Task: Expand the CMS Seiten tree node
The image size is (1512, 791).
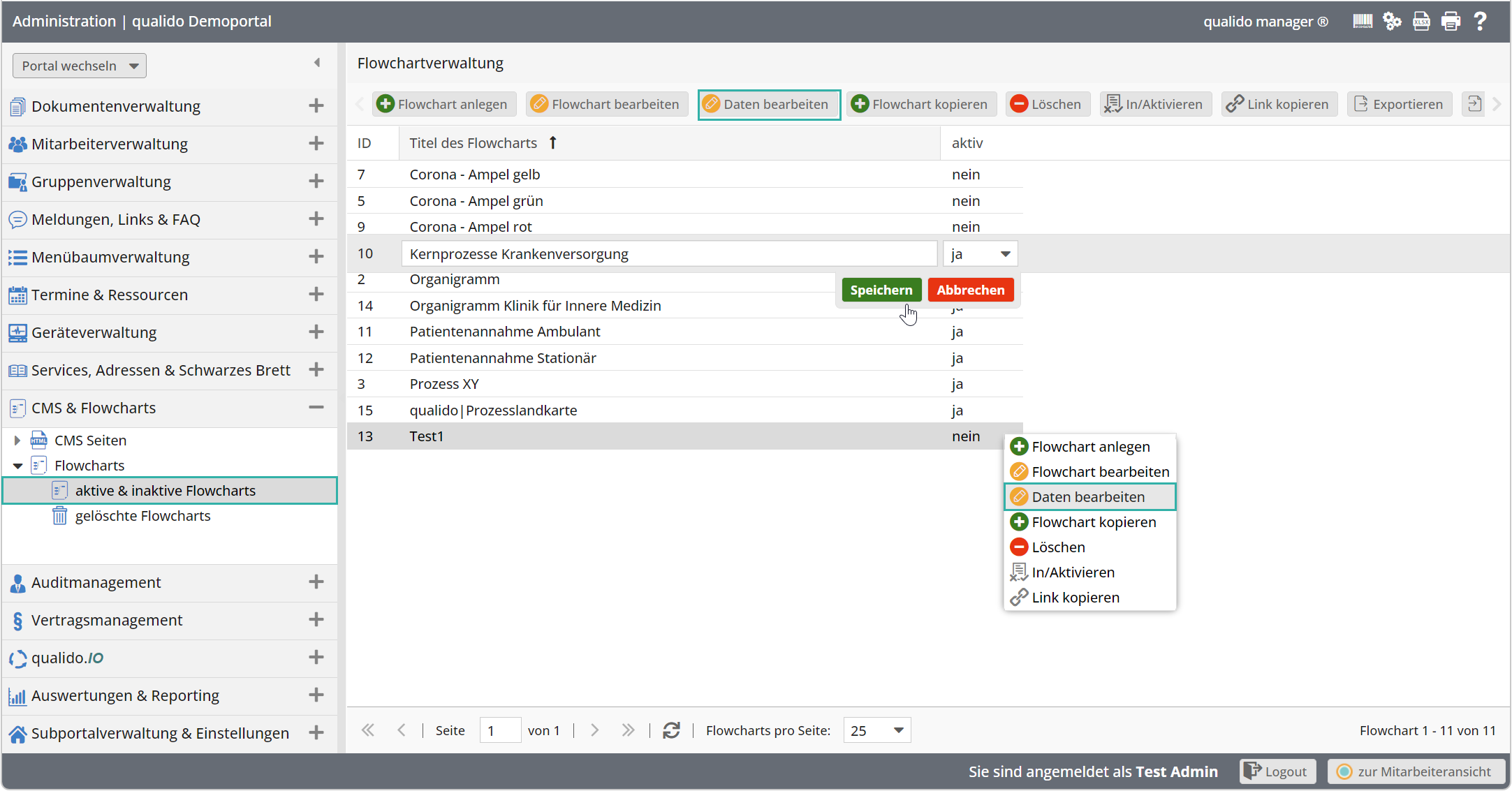Action: 17,441
